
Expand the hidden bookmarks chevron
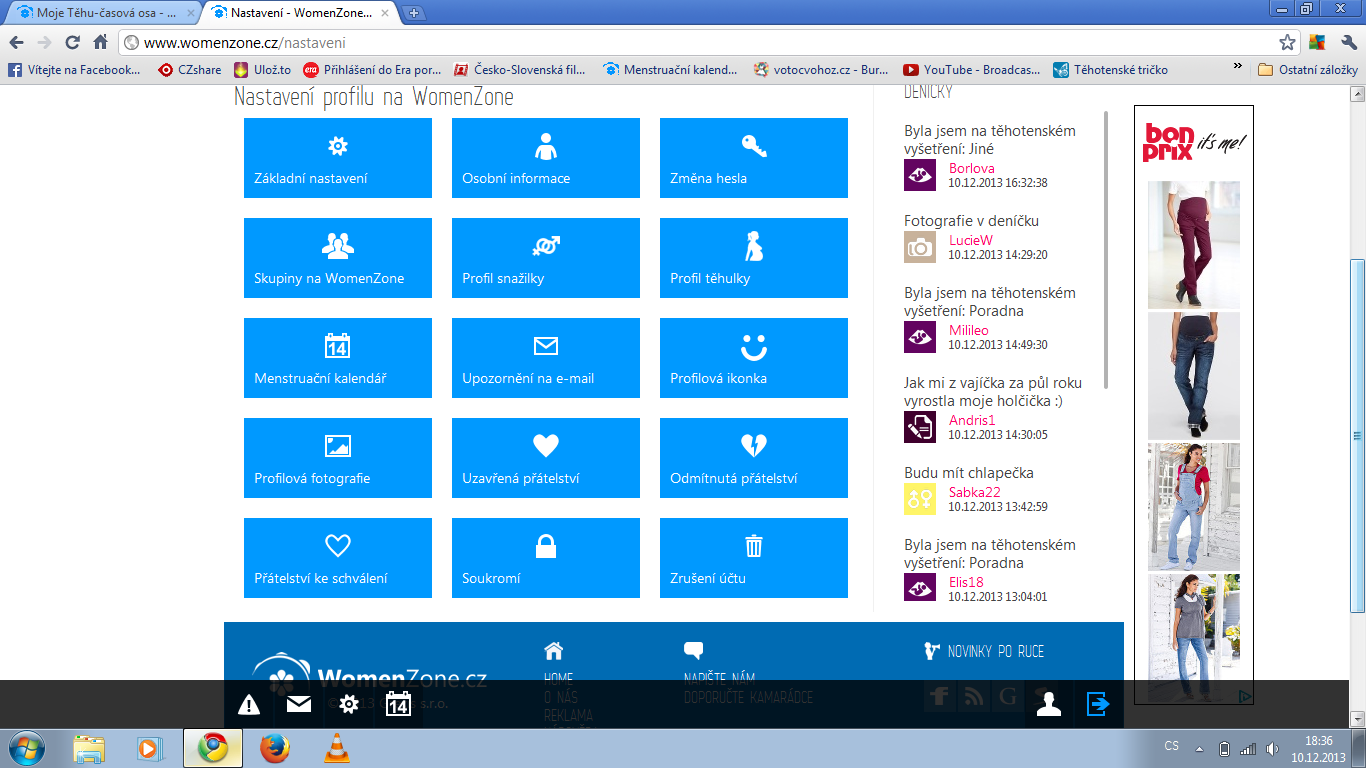(x=1238, y=67)
